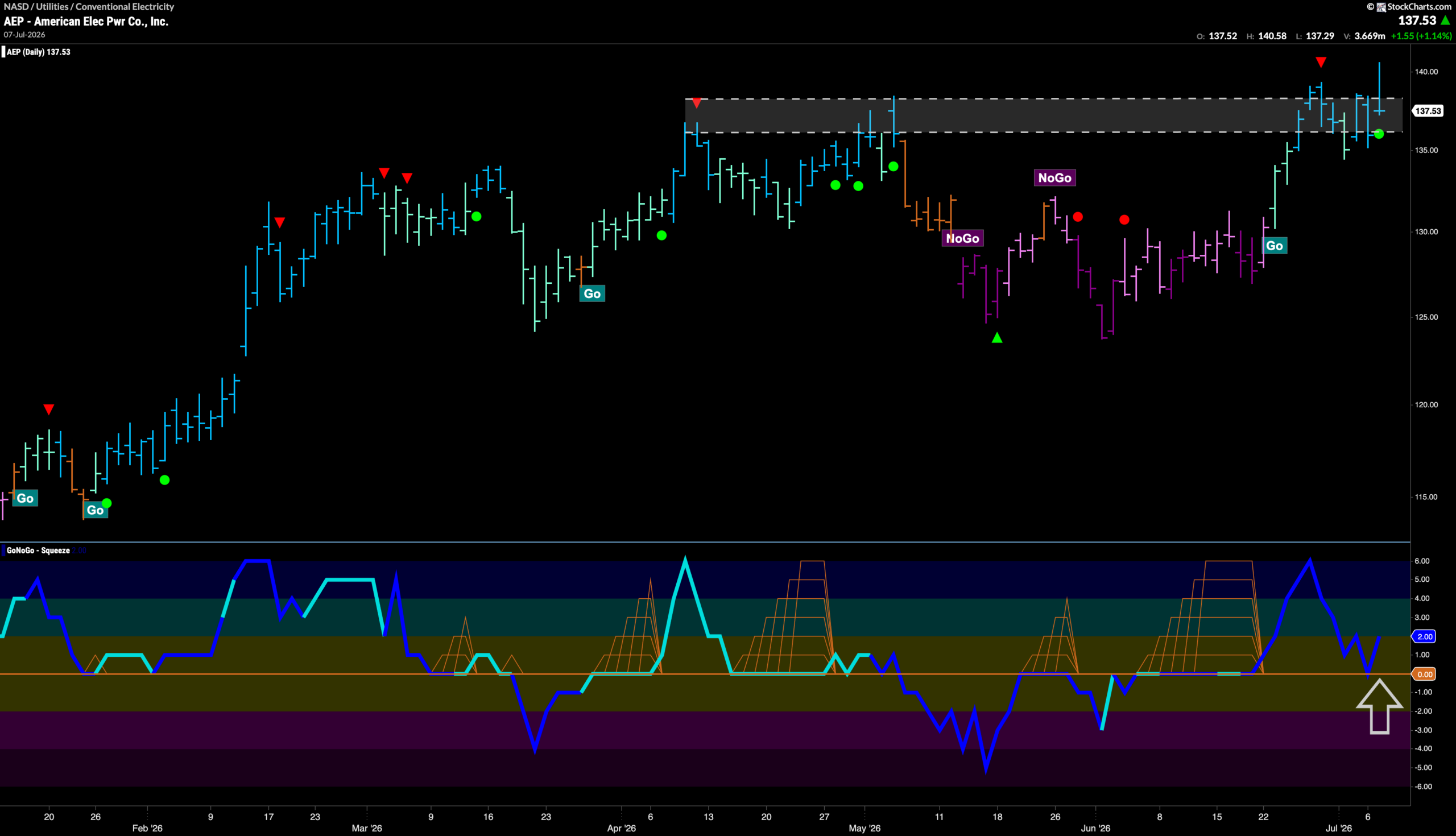
Task: Click the low value 'L: 137.29'
Action: click(1315, 36)
